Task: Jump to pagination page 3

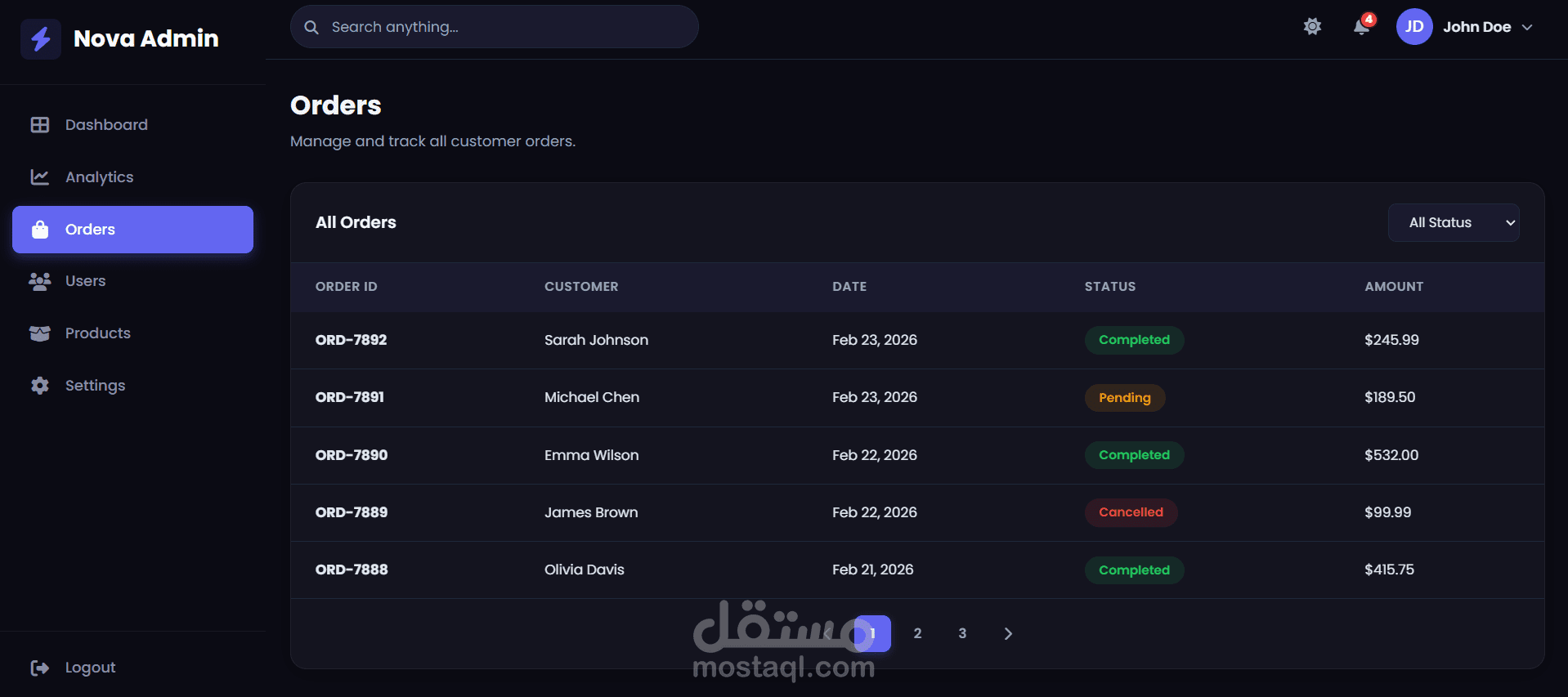Action: pyautogui.click(x=962, y=633)
